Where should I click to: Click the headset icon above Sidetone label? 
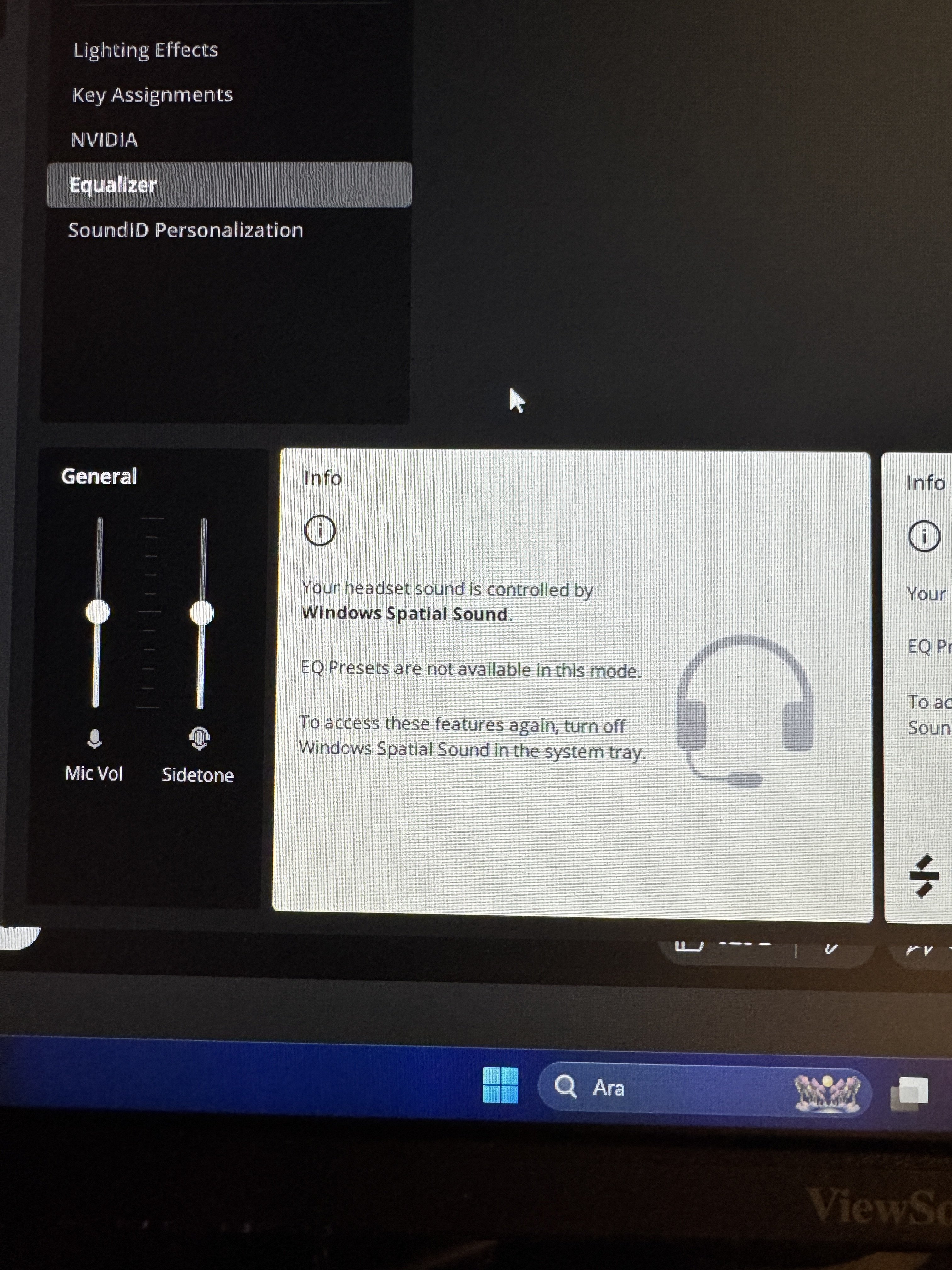pyautogui.click(x=199, y=738)
